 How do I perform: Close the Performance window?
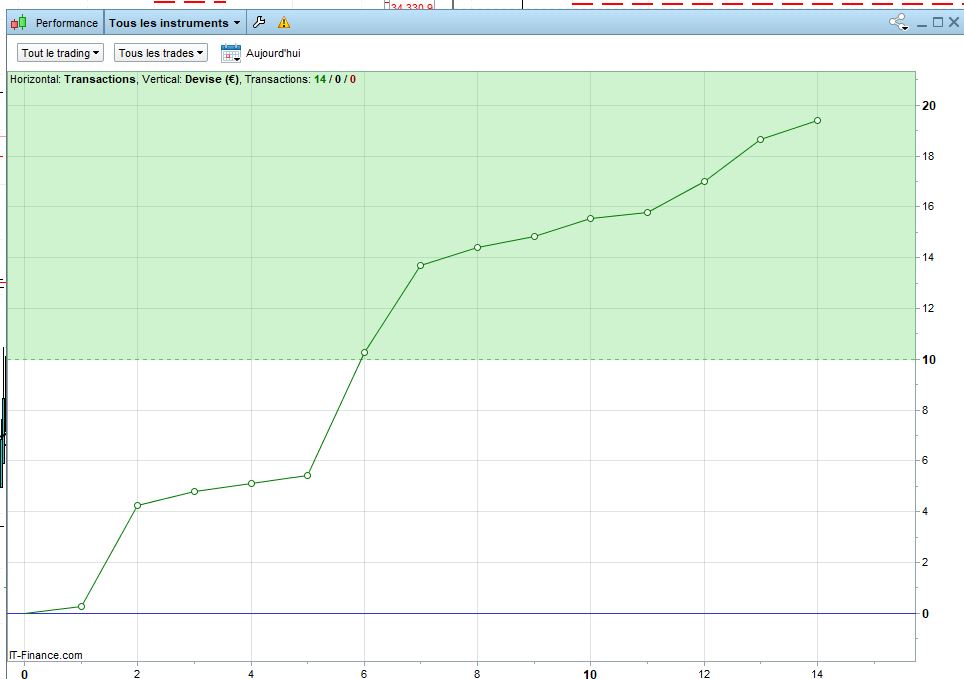[x=954, y=22]
